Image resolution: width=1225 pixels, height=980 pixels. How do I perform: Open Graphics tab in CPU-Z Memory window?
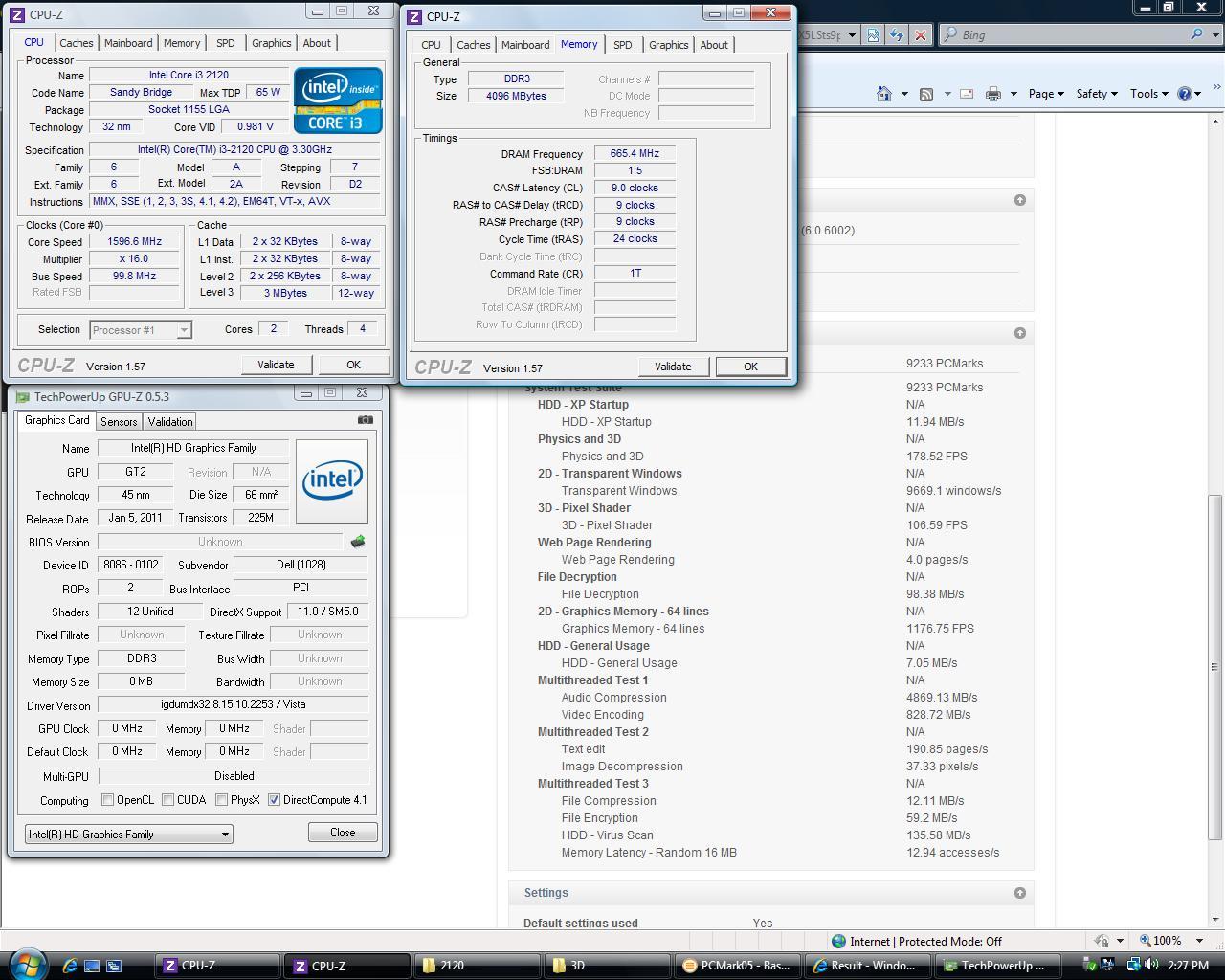pos(668,45)
